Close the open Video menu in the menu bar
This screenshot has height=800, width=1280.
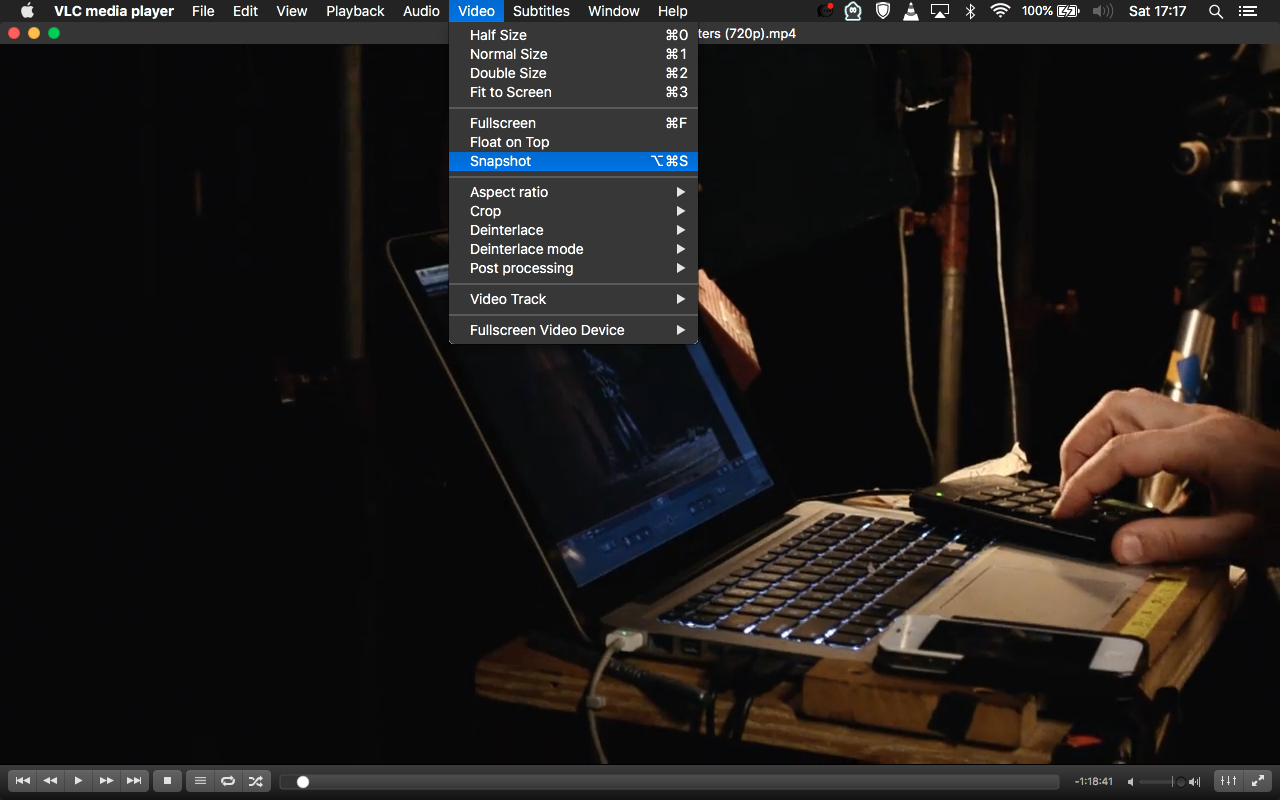(476, 11)
